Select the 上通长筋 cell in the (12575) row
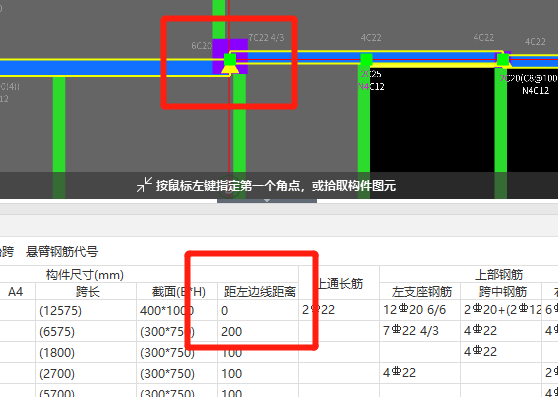 pos(339,311)
